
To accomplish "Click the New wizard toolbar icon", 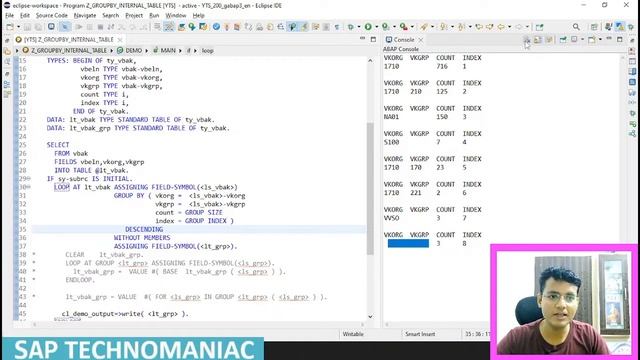I will [10, 27].
